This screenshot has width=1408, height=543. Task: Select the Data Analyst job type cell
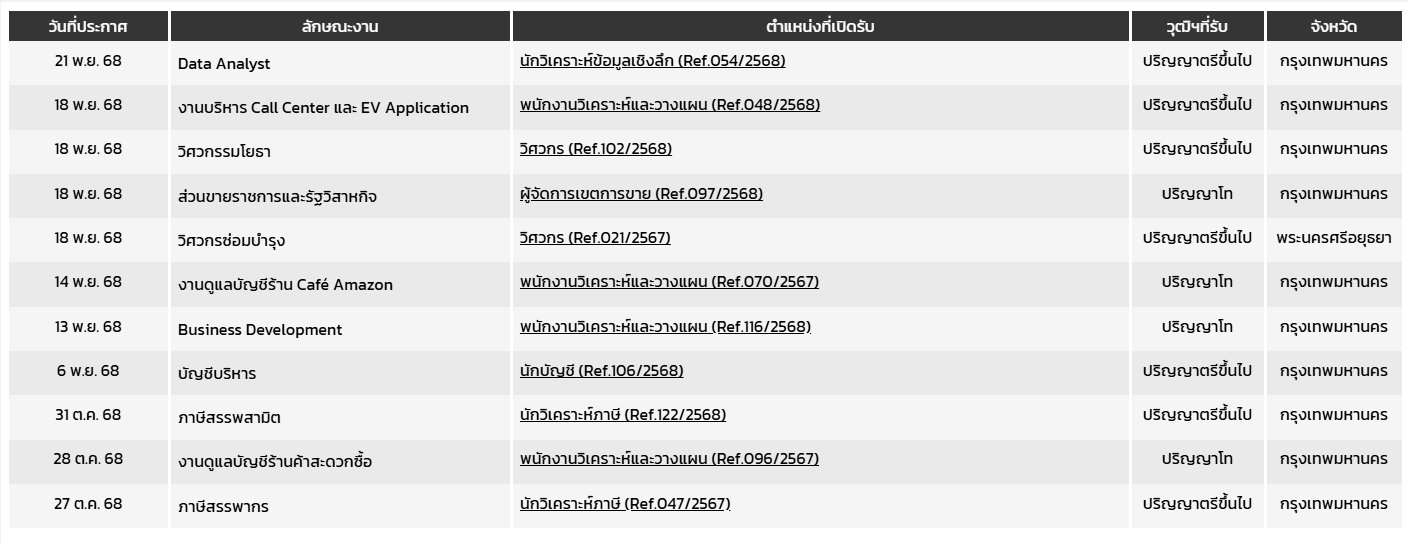tap(224, 64)
